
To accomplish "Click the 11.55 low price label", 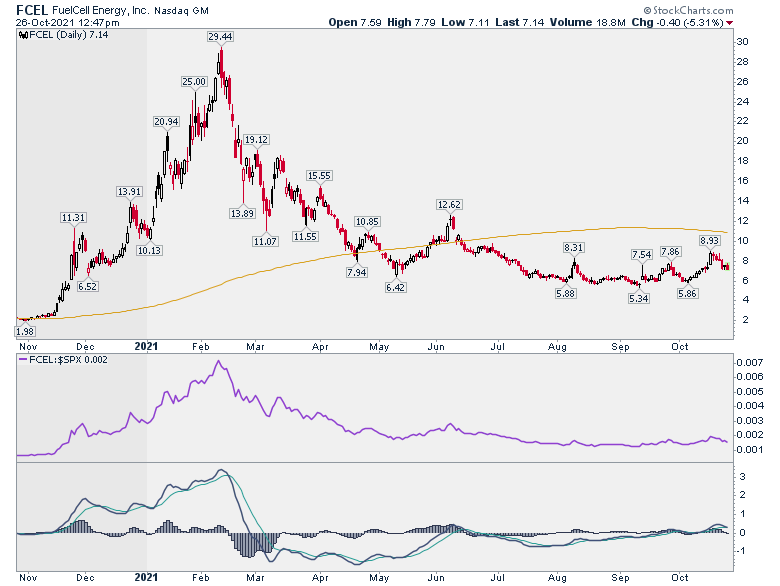I will (x=305, y=237).
